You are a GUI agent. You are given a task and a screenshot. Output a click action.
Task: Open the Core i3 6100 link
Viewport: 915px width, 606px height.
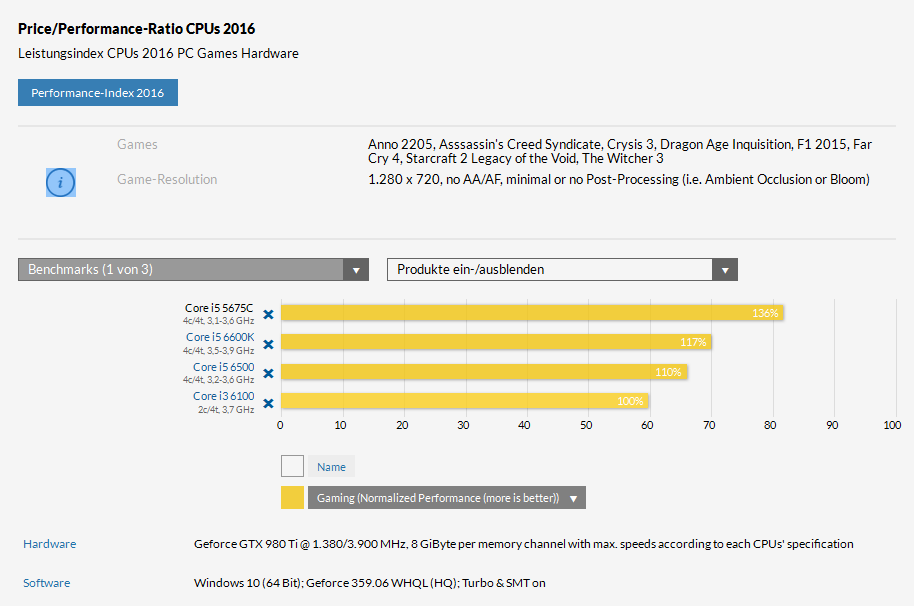(223, 396)
